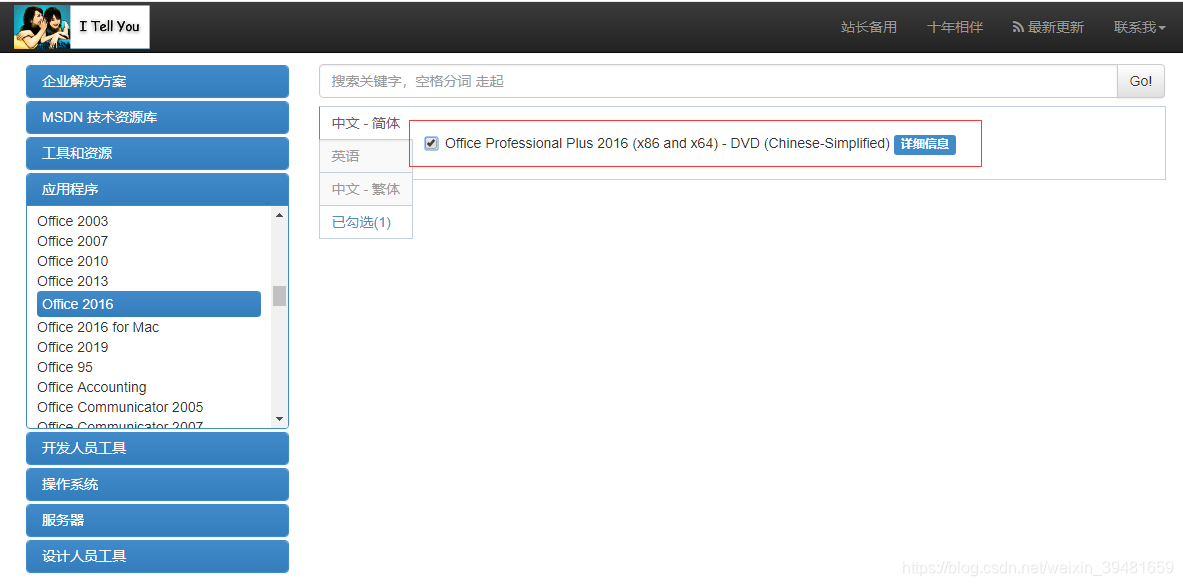Select Office 2010 in the list
This screenshot has height=586, width=1183.
(72, 261)
